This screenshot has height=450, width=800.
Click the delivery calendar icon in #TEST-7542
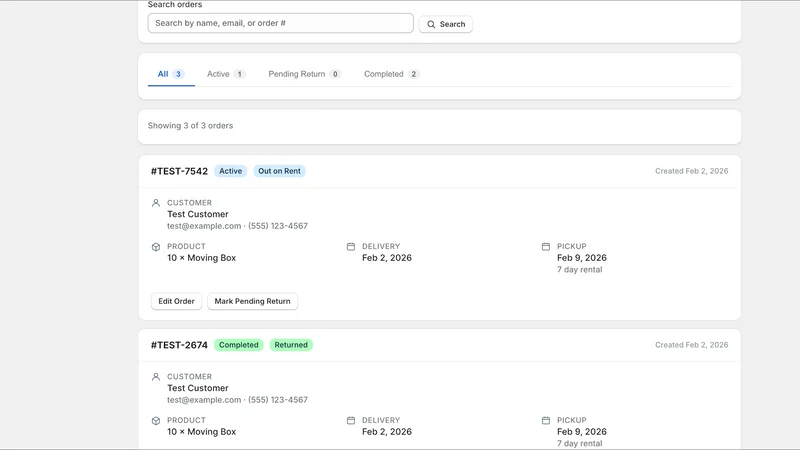(351, 246)
